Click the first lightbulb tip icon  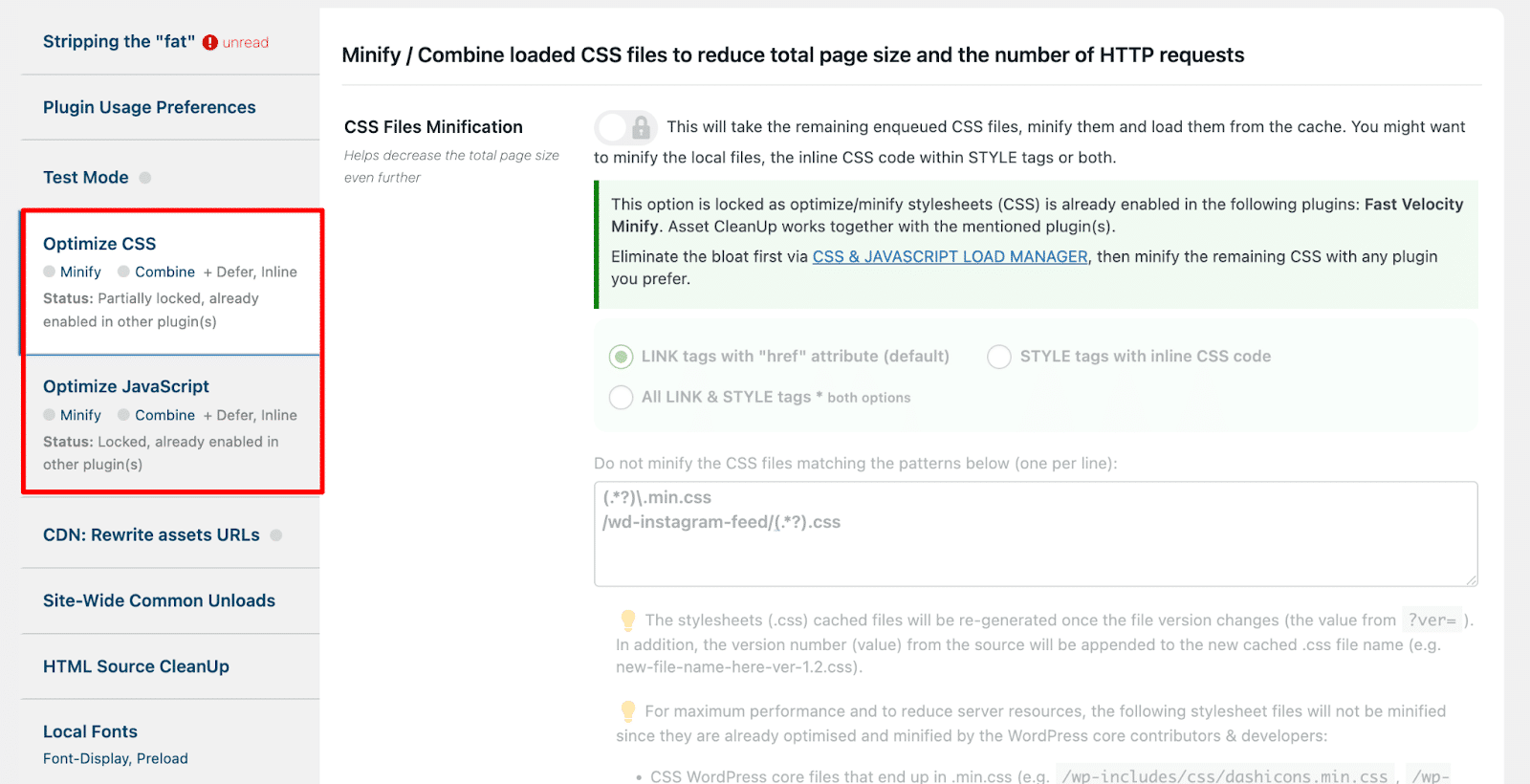click(628, 621)
